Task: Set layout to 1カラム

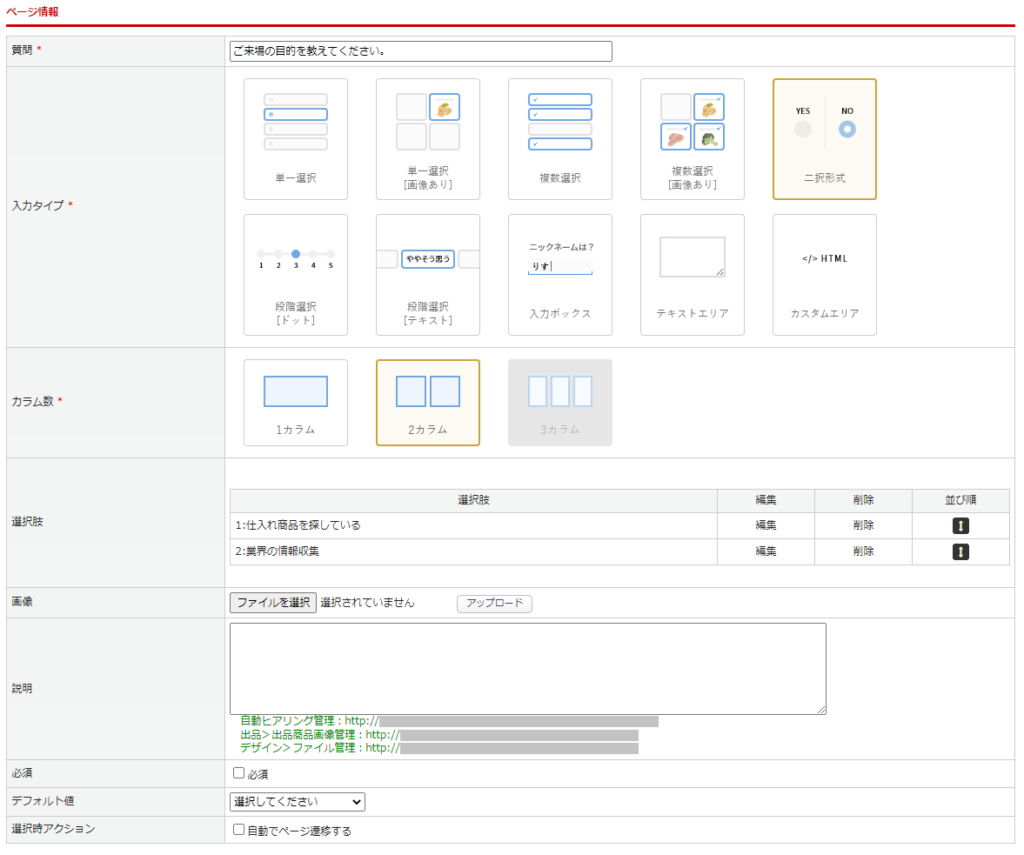Action: point(295,402)
